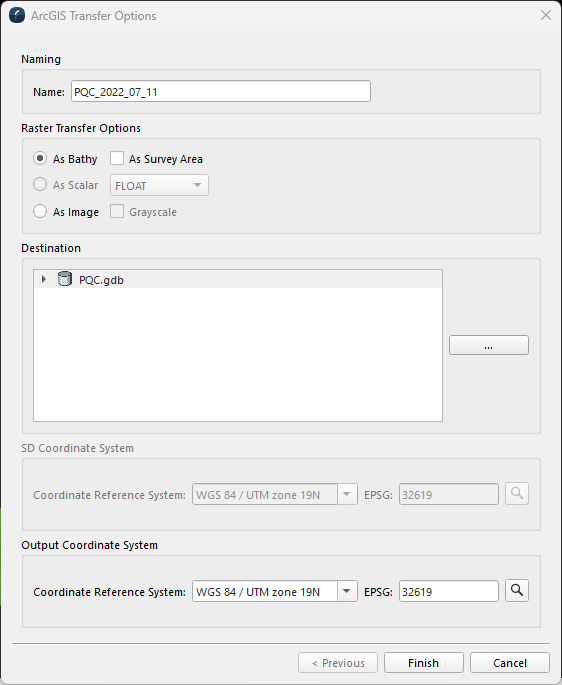562x685 pixels.
Task: Select the As Bathy radio button
Action: coord(40,159)
